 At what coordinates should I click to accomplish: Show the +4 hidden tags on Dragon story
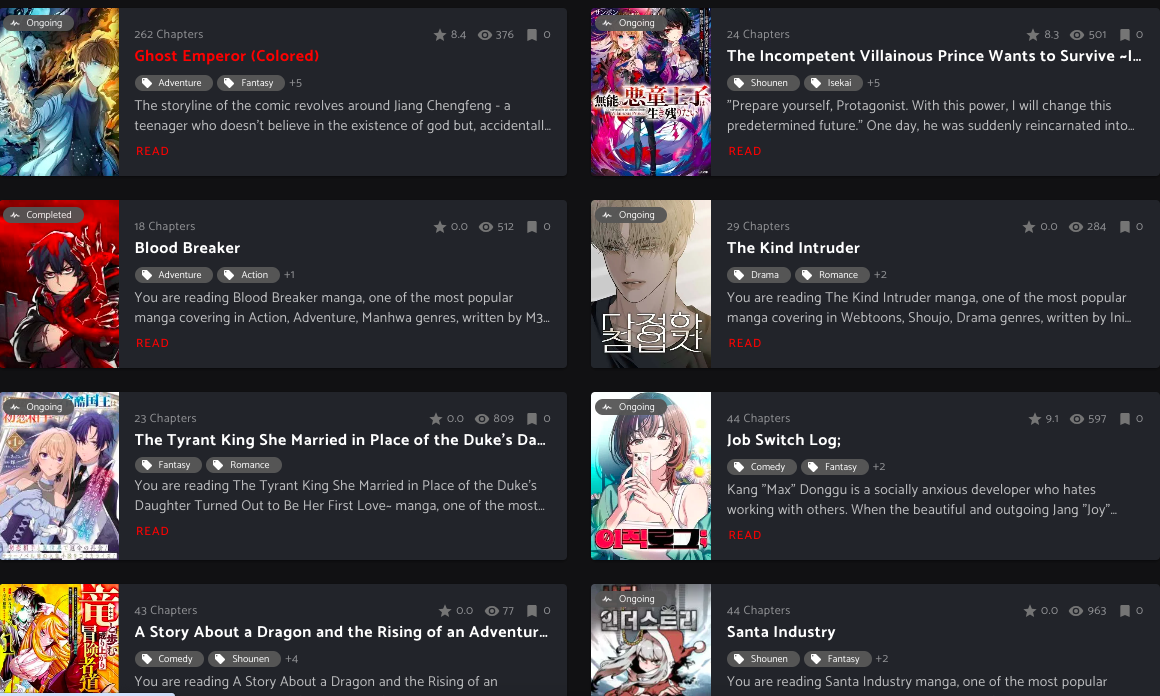click(291, 659)
